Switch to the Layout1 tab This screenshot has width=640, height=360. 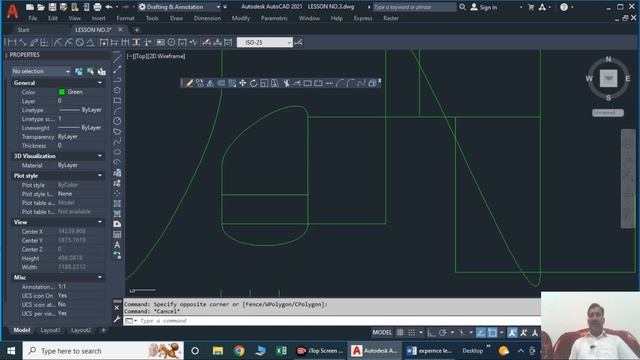pyautogui.click(x=51, y=330)
